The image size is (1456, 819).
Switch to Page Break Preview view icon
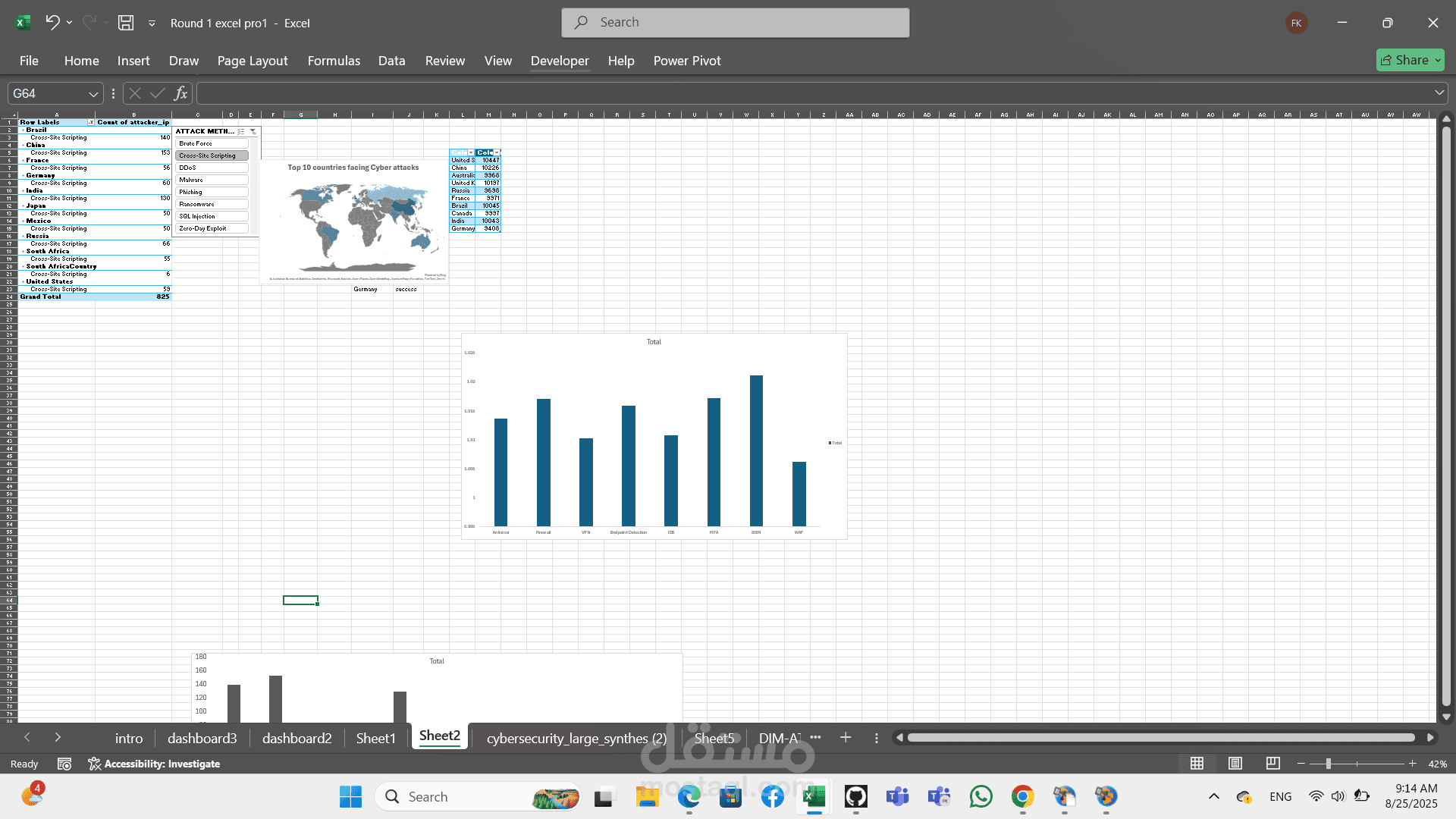point(1273,764)
